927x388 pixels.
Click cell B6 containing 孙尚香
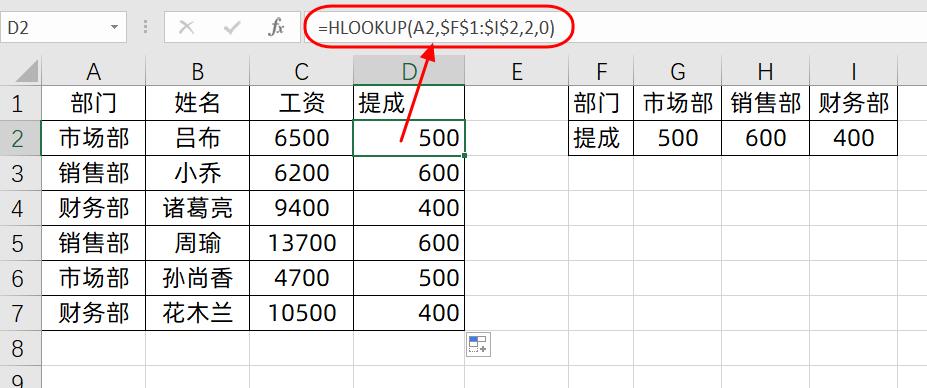197,278
